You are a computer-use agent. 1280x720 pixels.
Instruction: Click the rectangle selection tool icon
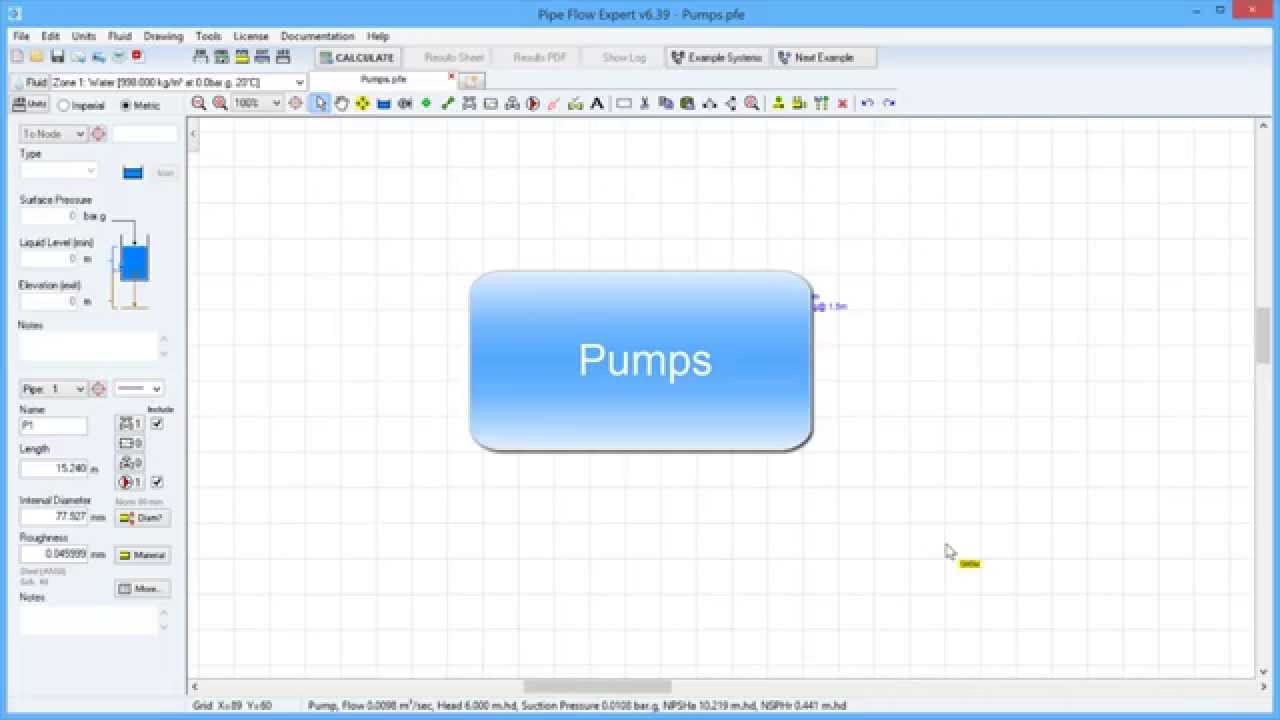[x=623, y=103]
